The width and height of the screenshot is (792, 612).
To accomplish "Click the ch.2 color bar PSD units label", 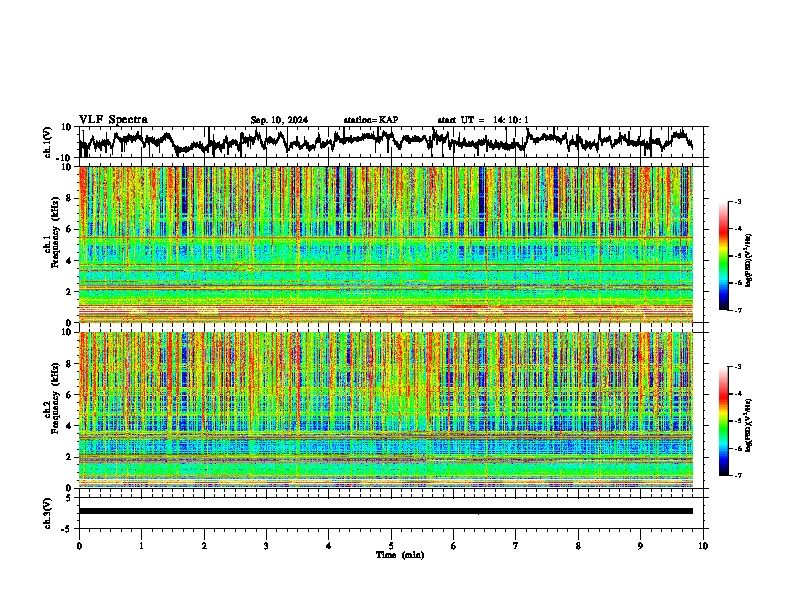I will 749,426.
